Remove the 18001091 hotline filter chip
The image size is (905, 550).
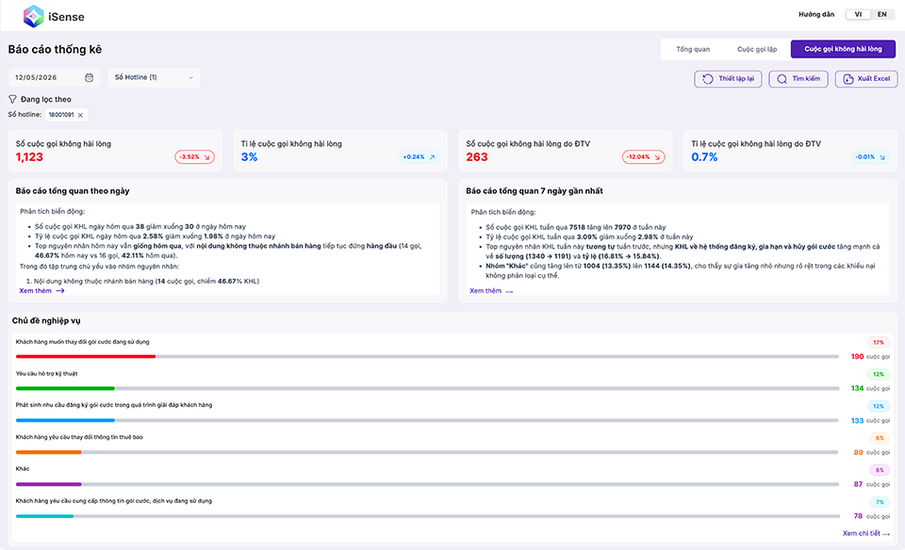80,115
